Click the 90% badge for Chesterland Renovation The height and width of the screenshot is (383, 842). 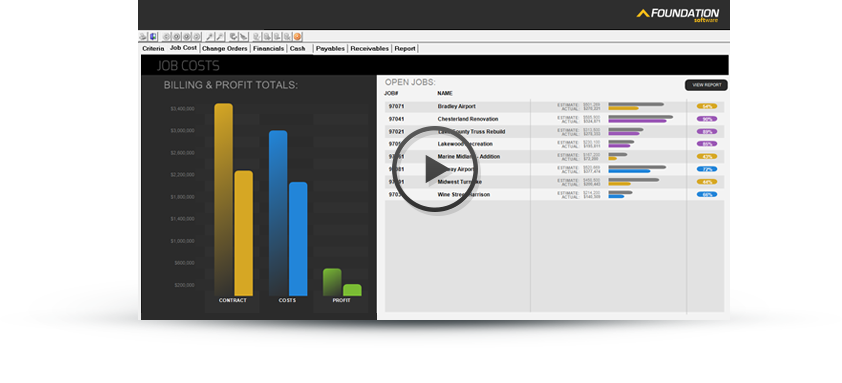pyautogui.click(x=707, y=119)
